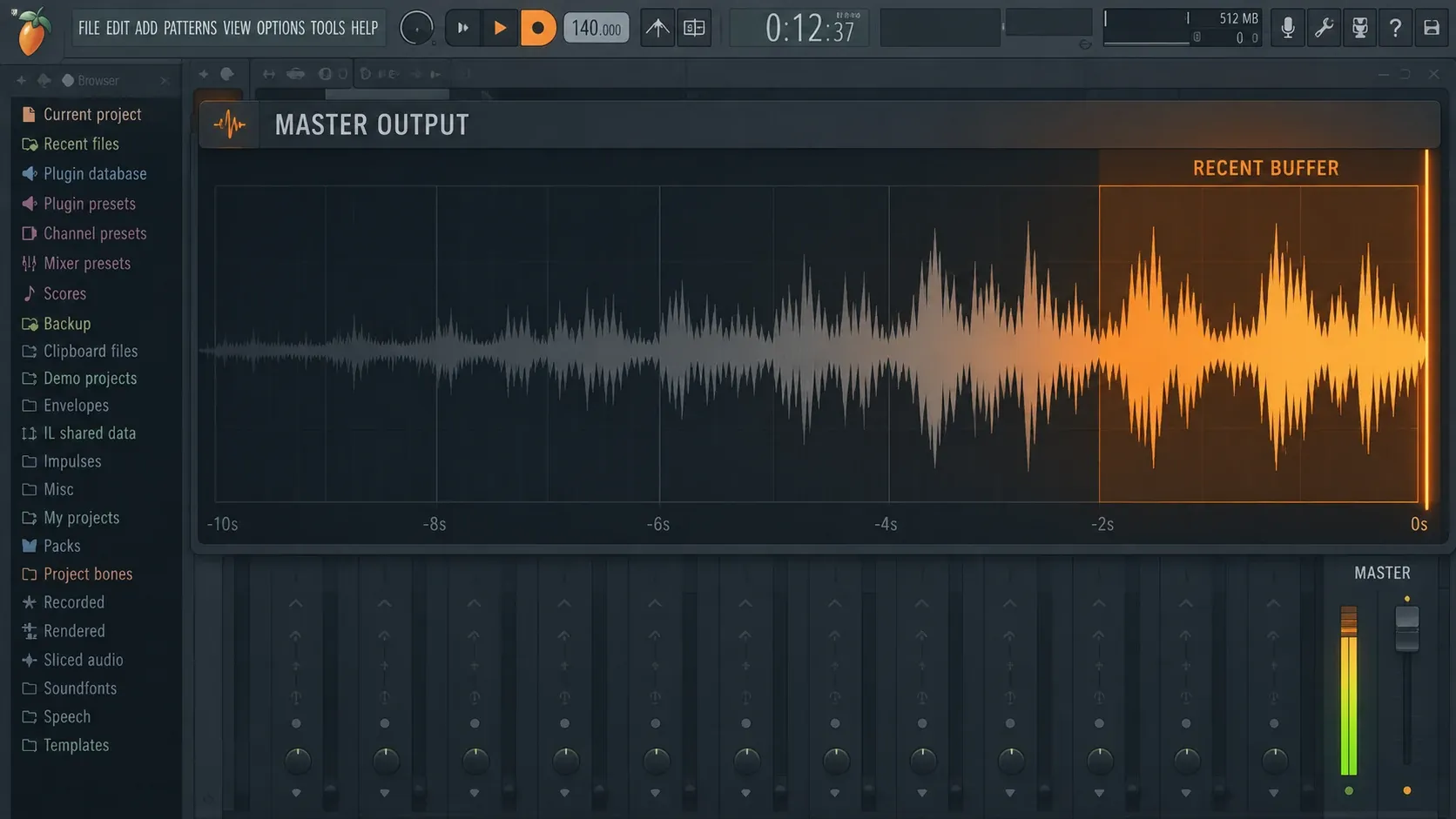Start playback with the Play button
This screenshot has width=1456, height=819.
click(x=500, y=28)
